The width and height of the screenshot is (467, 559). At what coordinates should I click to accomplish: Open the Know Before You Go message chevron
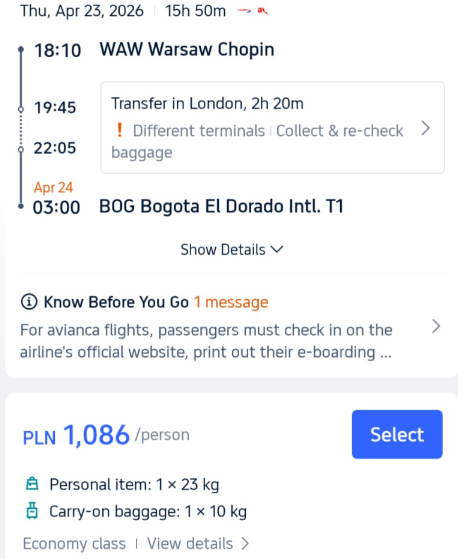point(436,326)
